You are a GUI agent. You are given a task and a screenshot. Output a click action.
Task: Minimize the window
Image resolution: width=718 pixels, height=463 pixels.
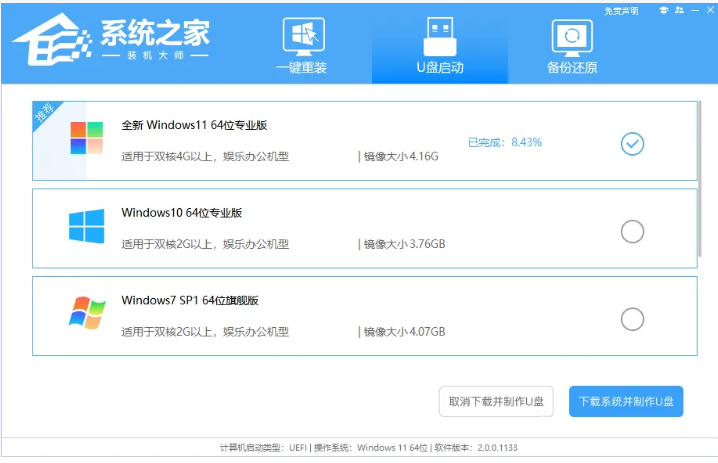click(x=695, y=10)
